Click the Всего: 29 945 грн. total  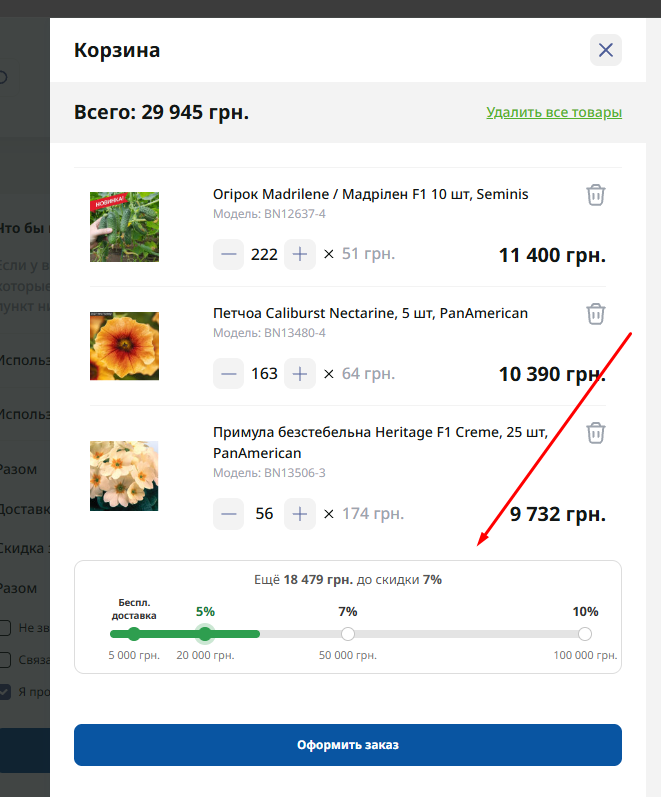point(162,112)
